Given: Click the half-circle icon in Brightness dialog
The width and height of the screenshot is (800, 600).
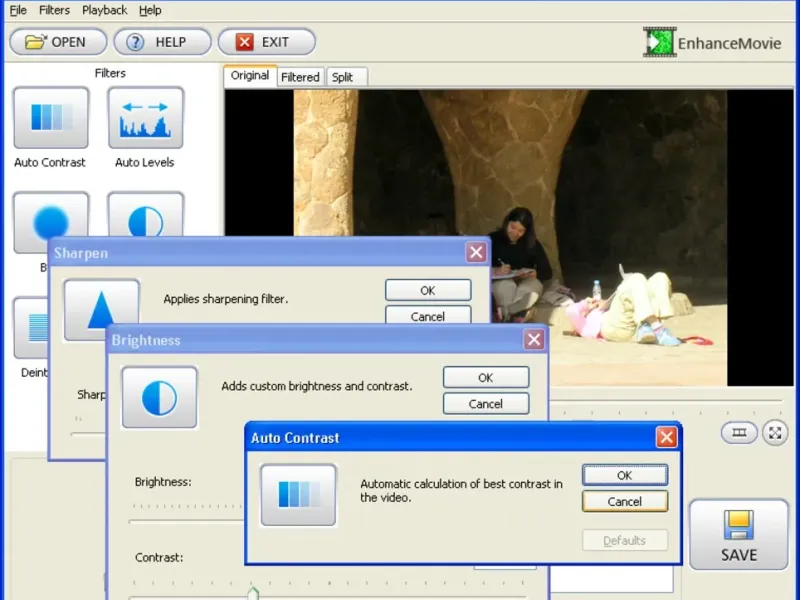Looking at the screenshot, I should point(159,397).
